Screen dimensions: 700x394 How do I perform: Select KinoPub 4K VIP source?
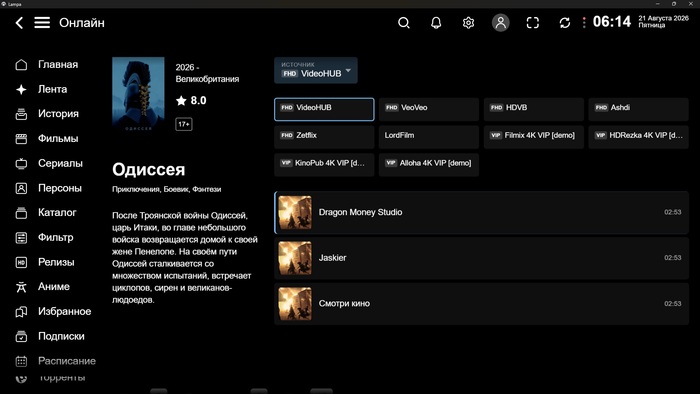click(324, 165)
